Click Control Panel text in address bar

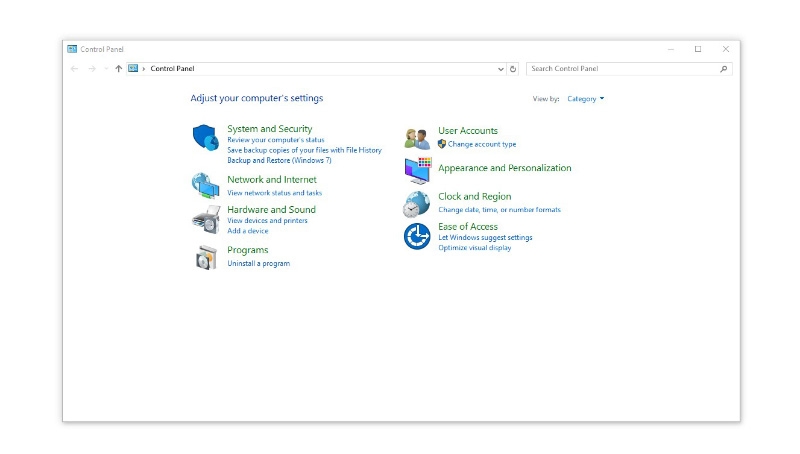point(172,68)
